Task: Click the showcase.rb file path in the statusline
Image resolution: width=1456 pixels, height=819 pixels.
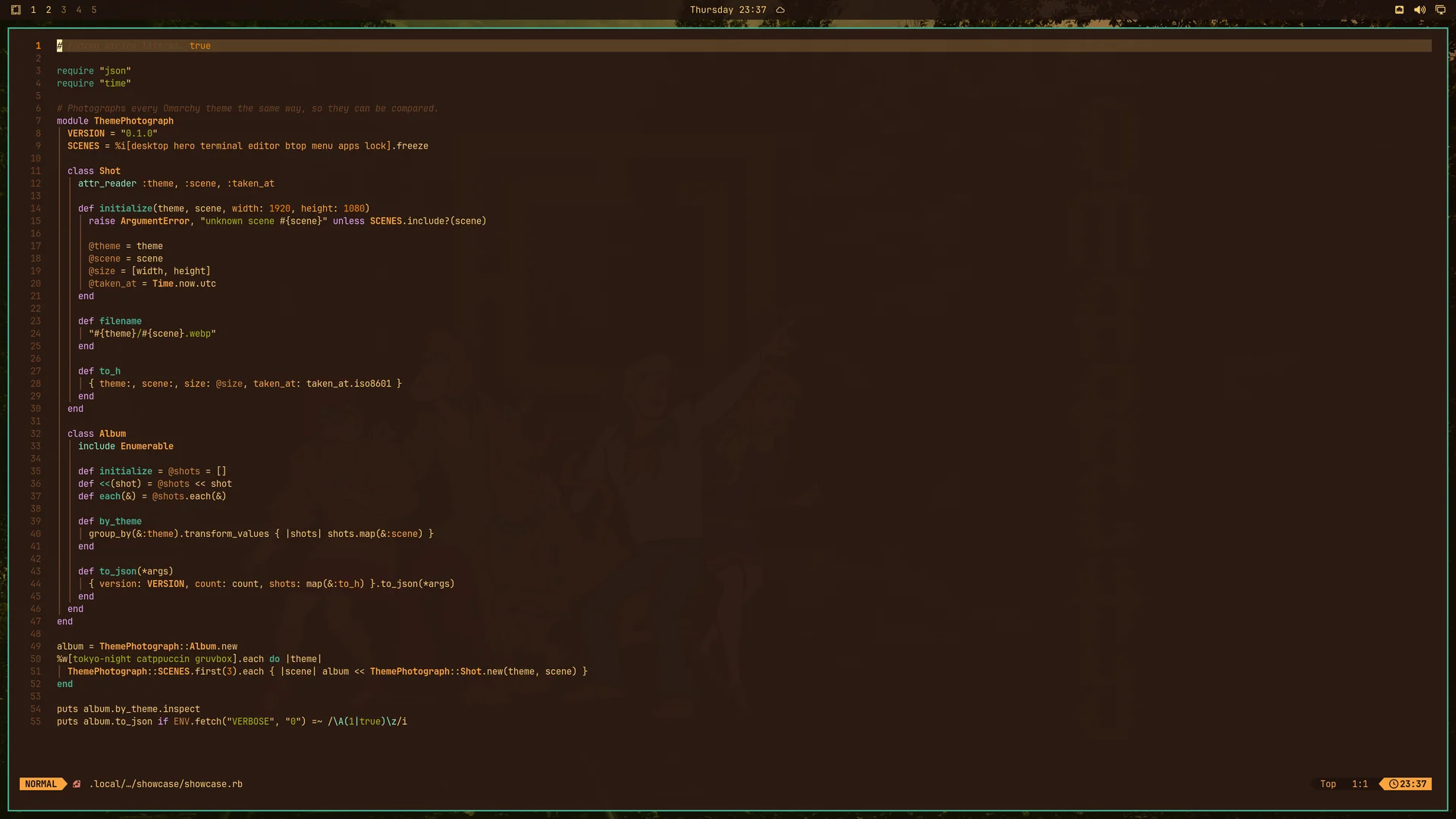Action: click(166, 784)
